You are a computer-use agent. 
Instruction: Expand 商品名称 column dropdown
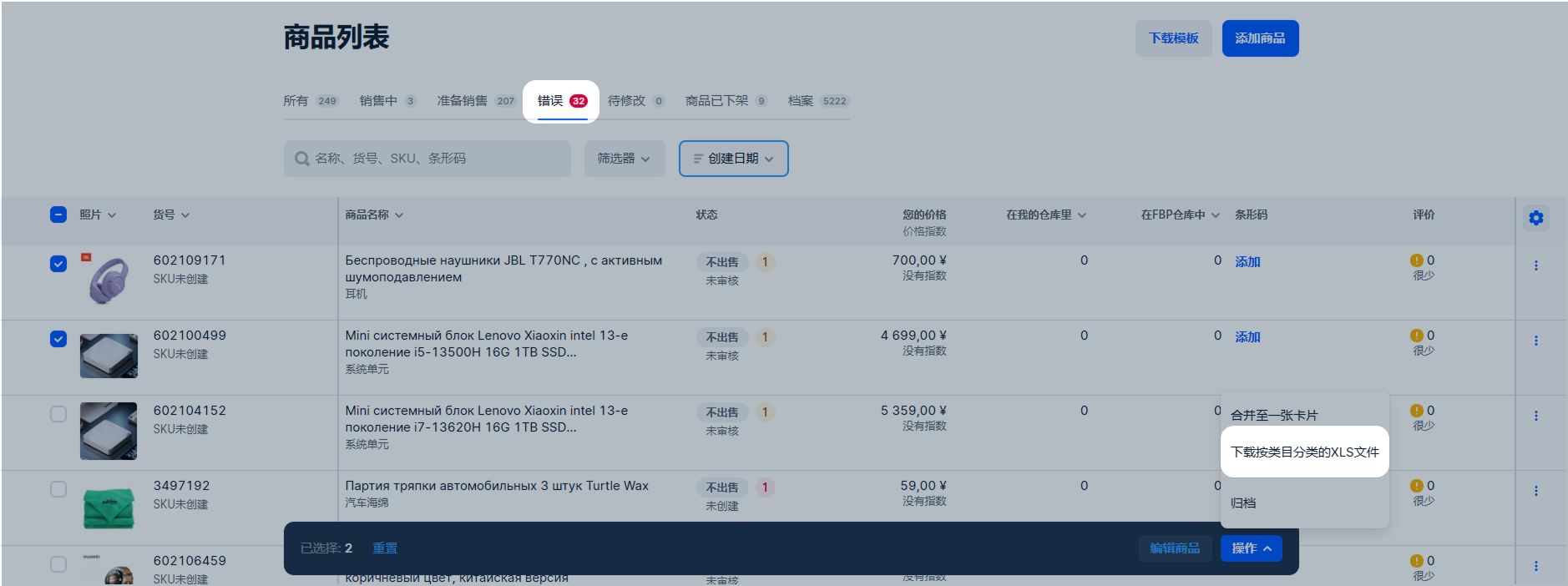[399, 215]
